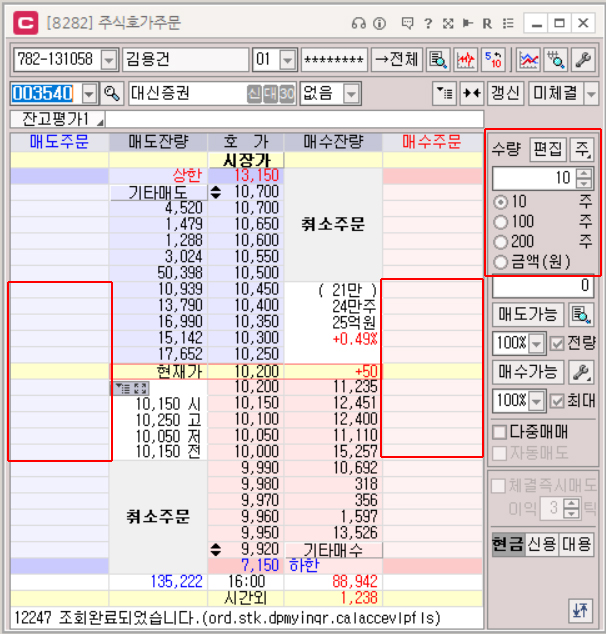Click the pin window icon in title bar

(x=468, y=23)
